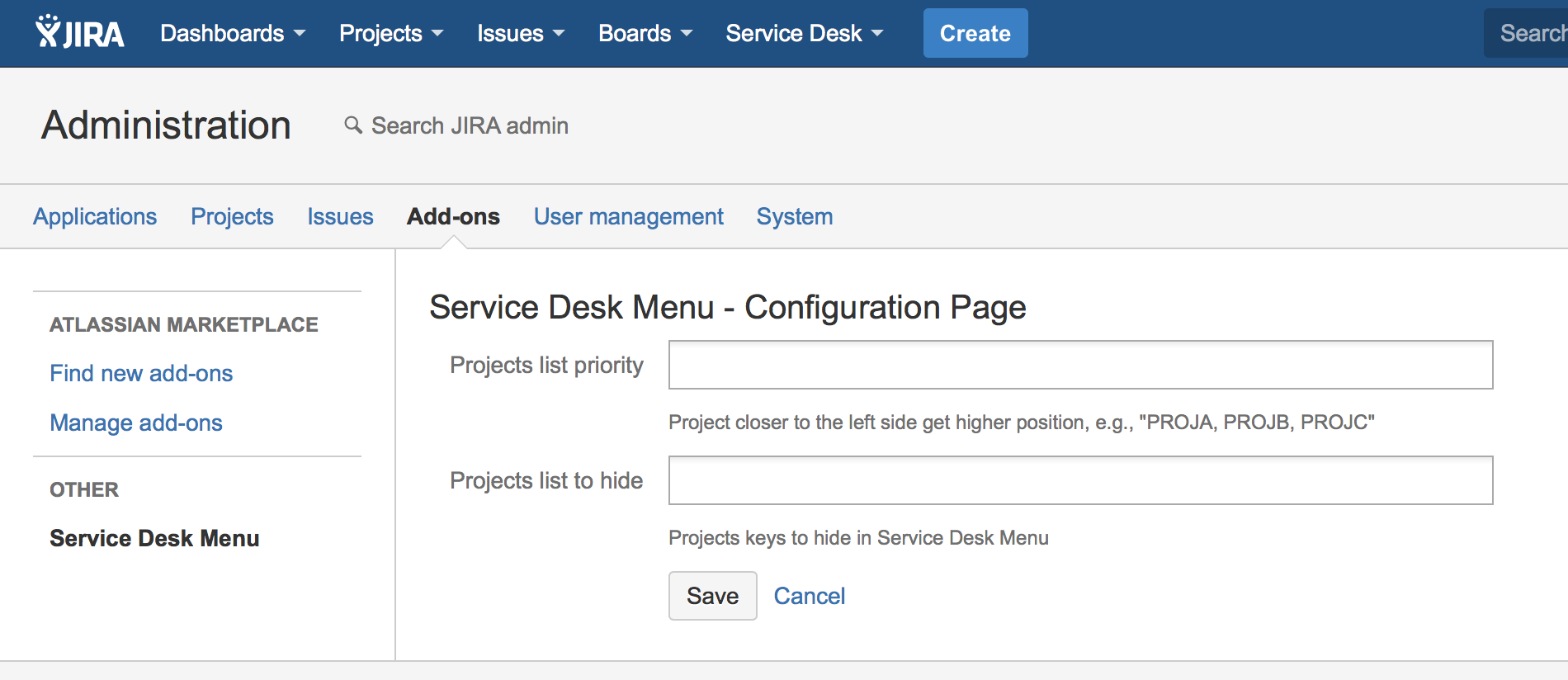The width and height of the screenshot is (1568, 680).
Task: Click the Projects list priority label
Action: tap(546, 365)
